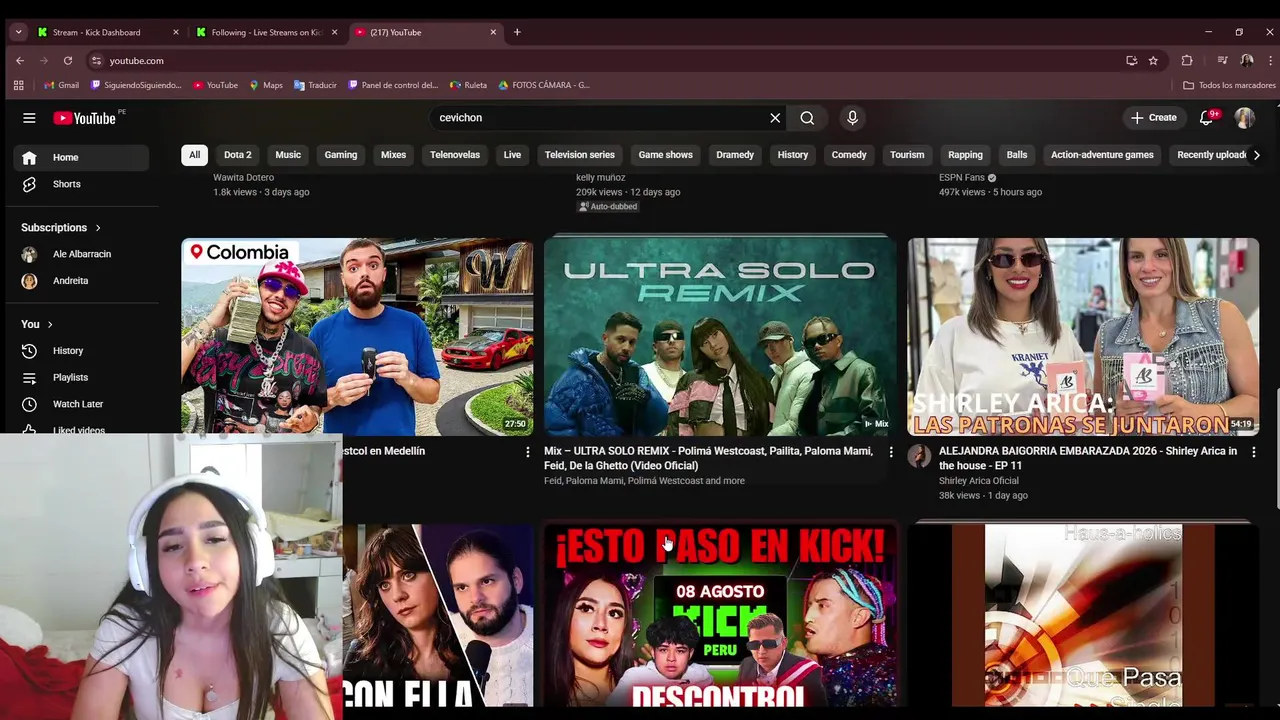Click the install app icon in address bar
The height and width of the screenshot is (720, 1280).
tap(1131, 60)
